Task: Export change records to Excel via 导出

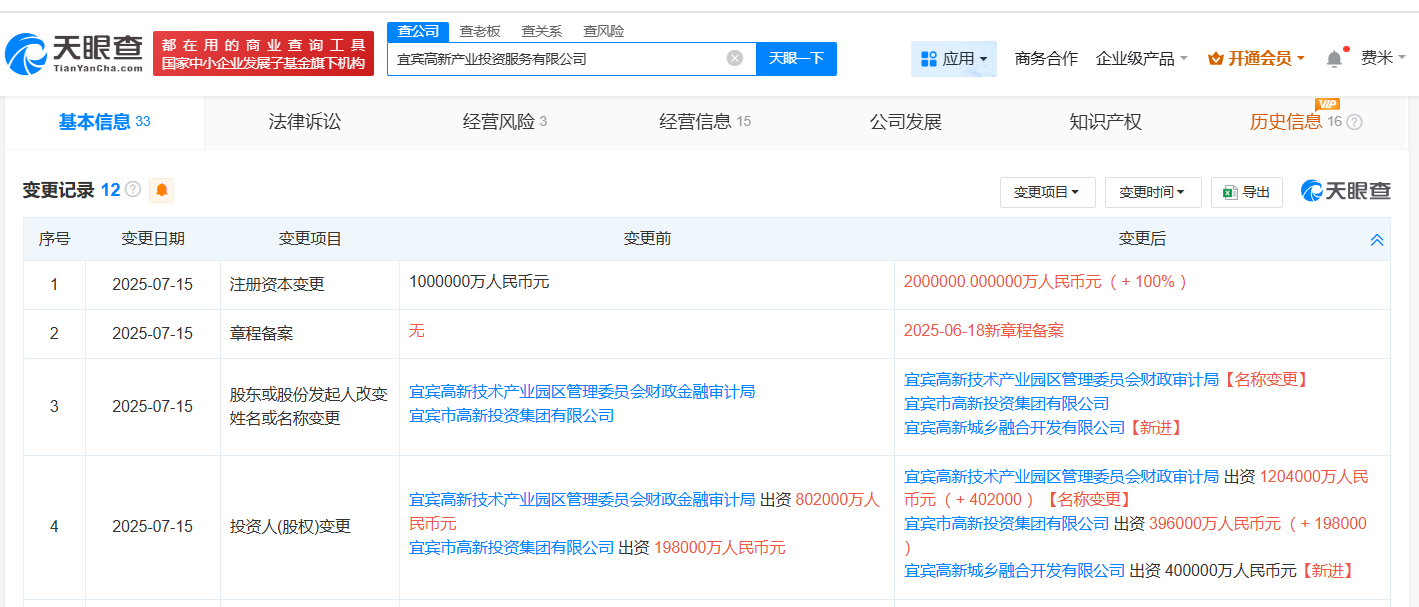Action: [x=1246, y=192]
